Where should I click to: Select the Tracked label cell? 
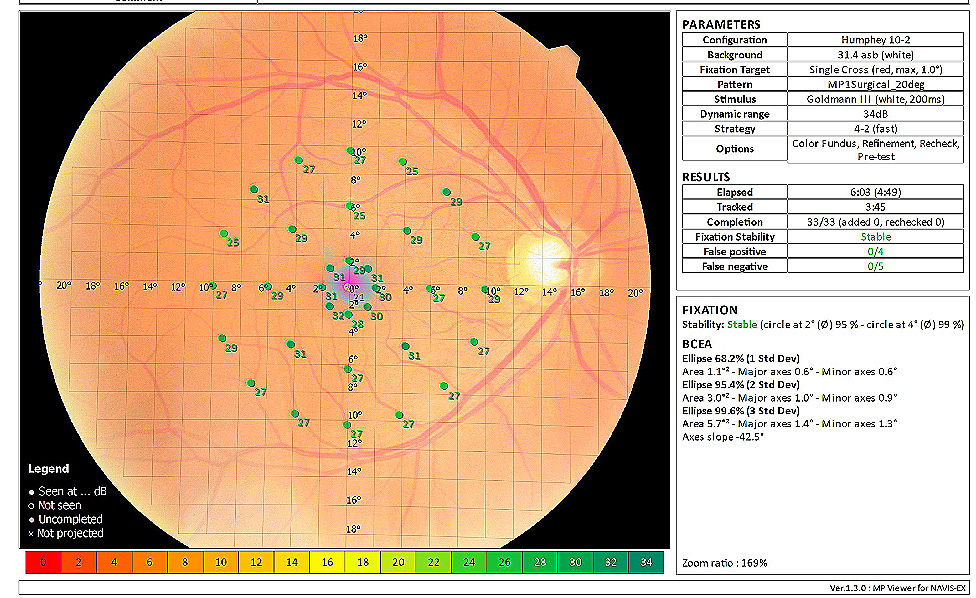tap(734, 207)
